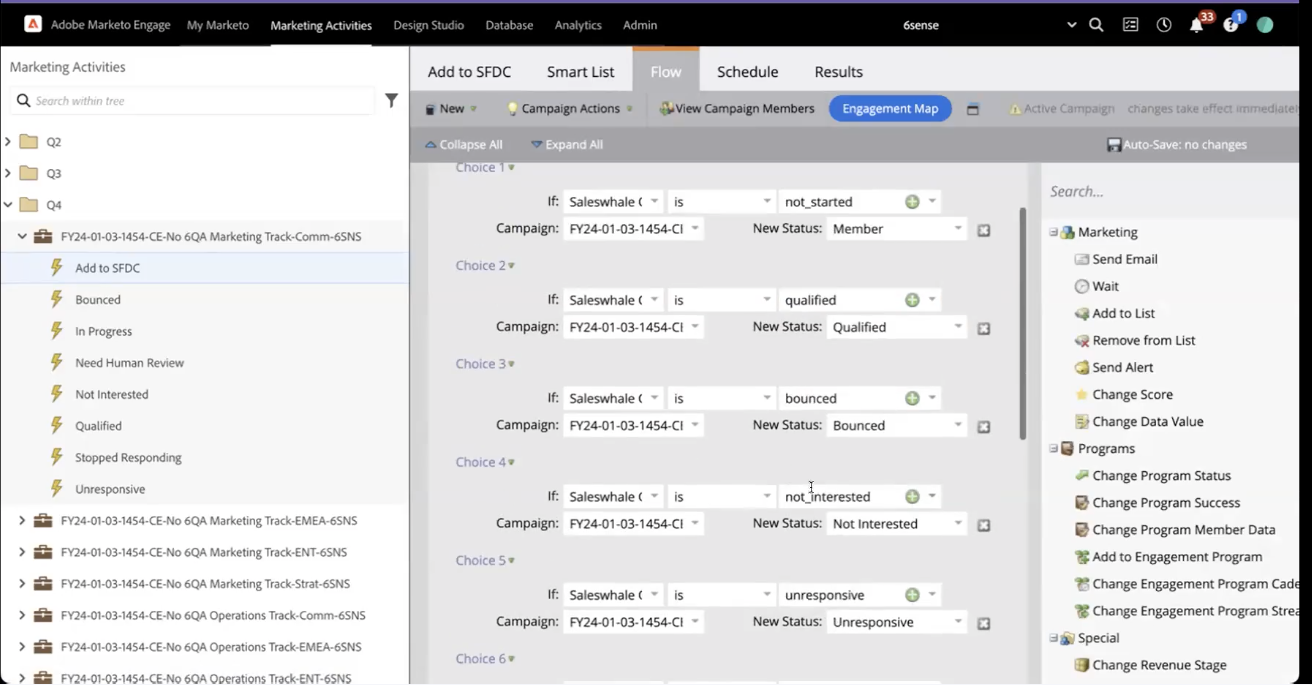Collapse the Q4 folder

coord(8,205)
